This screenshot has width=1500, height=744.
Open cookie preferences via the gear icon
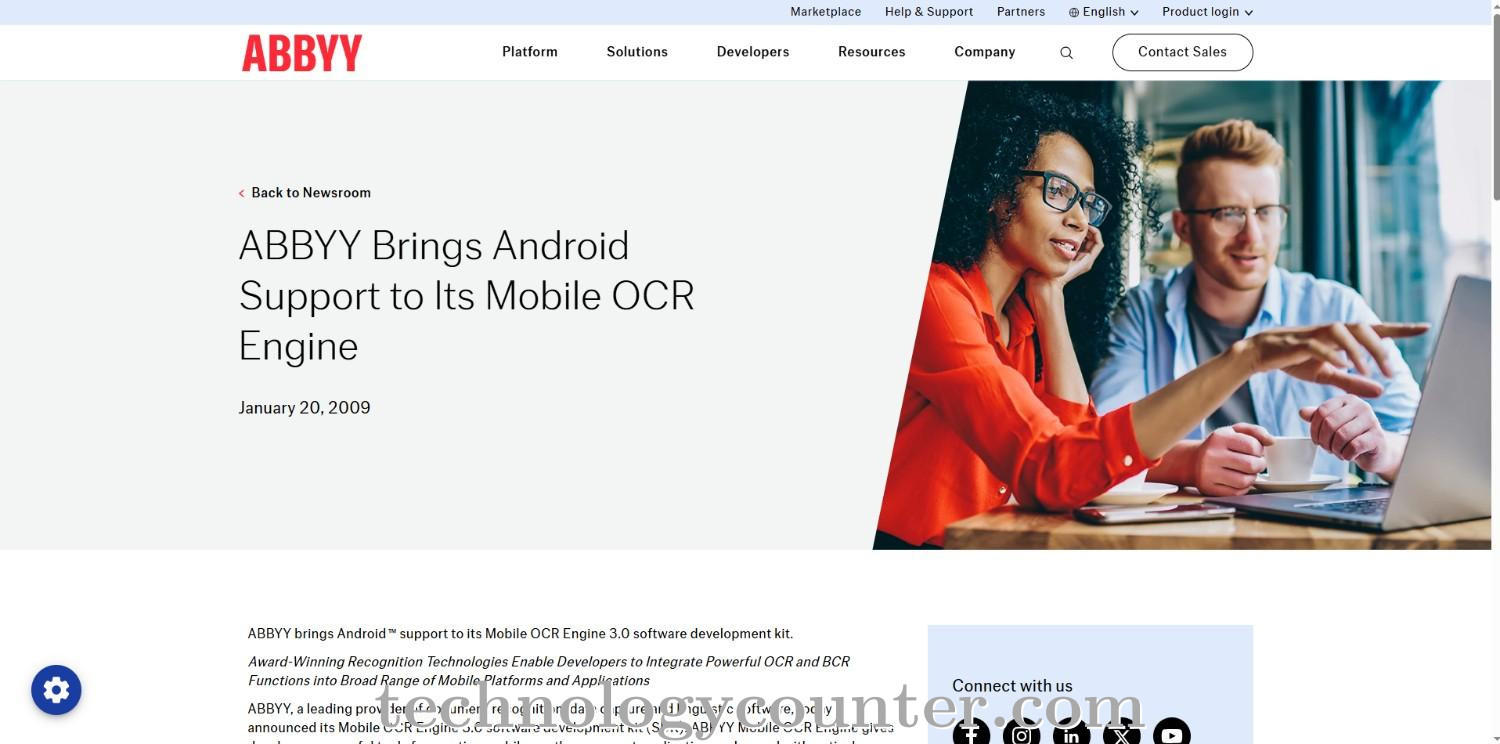(x=56, y=690)
